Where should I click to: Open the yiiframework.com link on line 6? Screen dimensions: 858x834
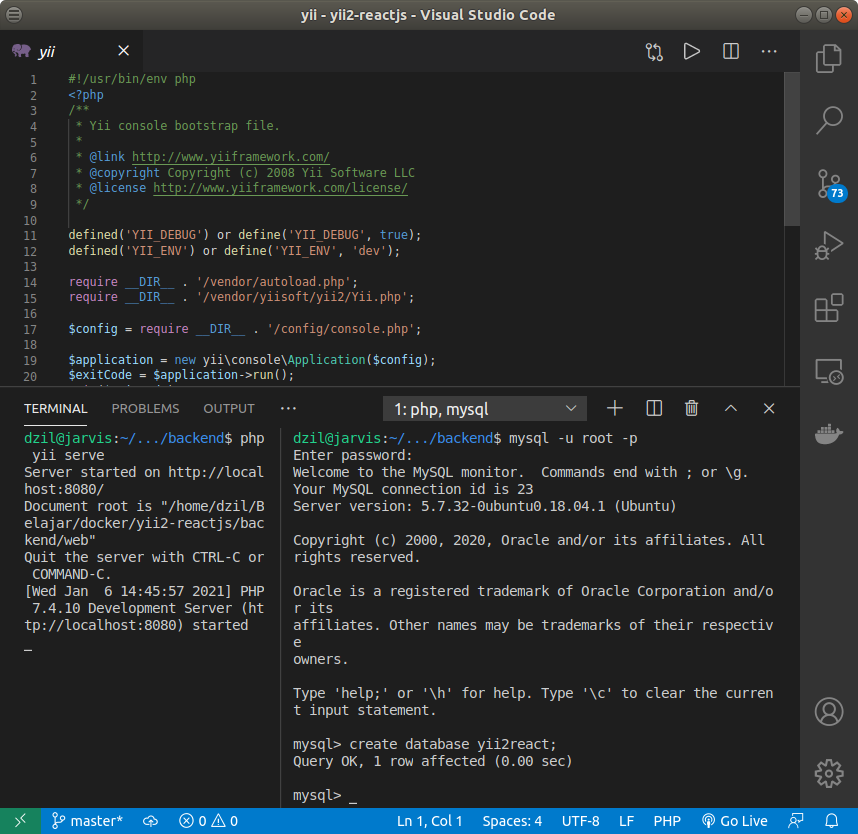(x=230, y=157)
